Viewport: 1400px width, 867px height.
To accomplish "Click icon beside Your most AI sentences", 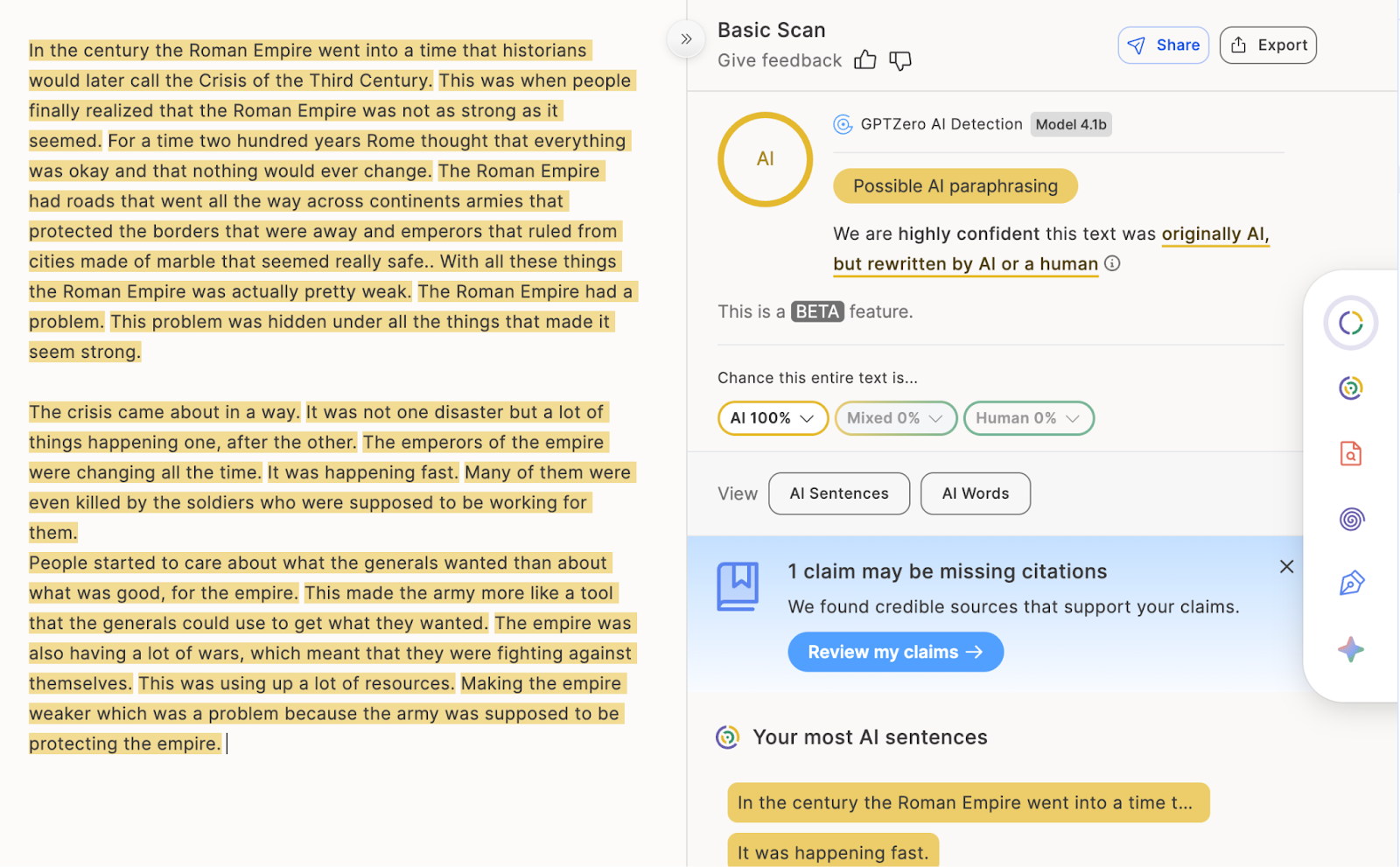I will click(728, 738).
